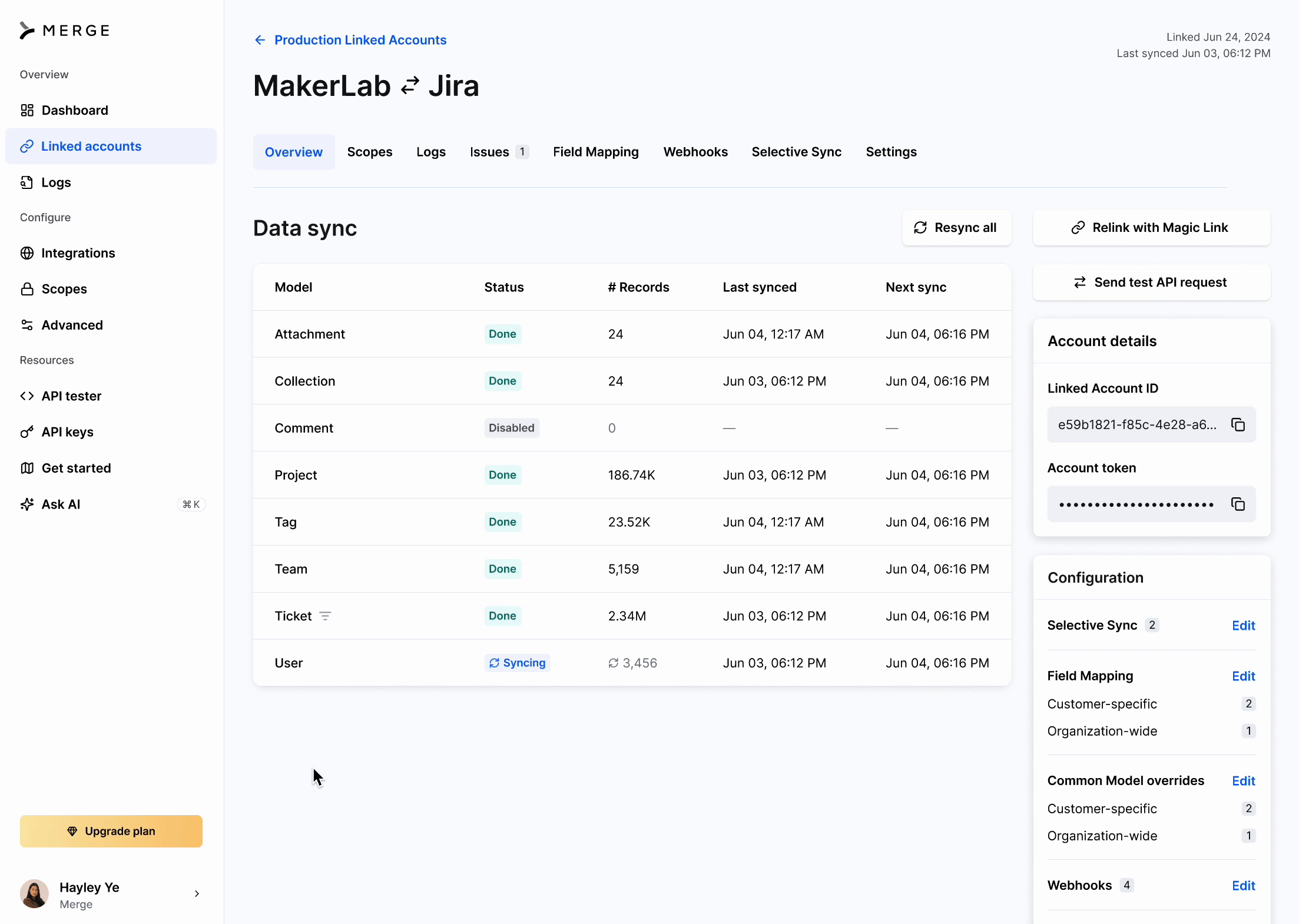The width and height of the screenshot is (1299, 924).
Task: Click the Team record count 5,159
Action: (x=624, y=569)
